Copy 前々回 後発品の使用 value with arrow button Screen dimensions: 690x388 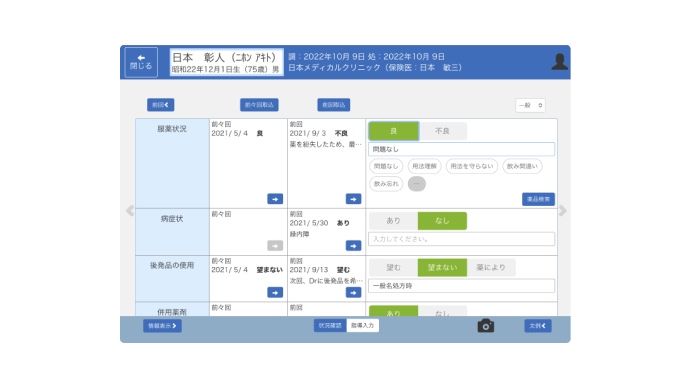pos(275,293)
